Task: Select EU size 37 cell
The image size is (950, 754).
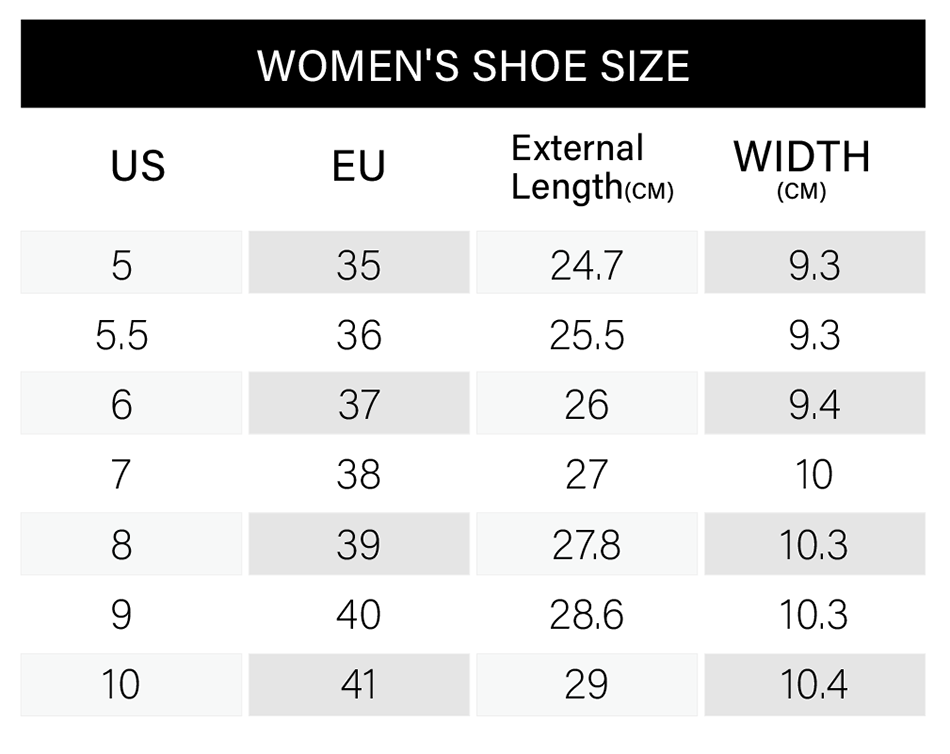Action: tap(359, 403)
